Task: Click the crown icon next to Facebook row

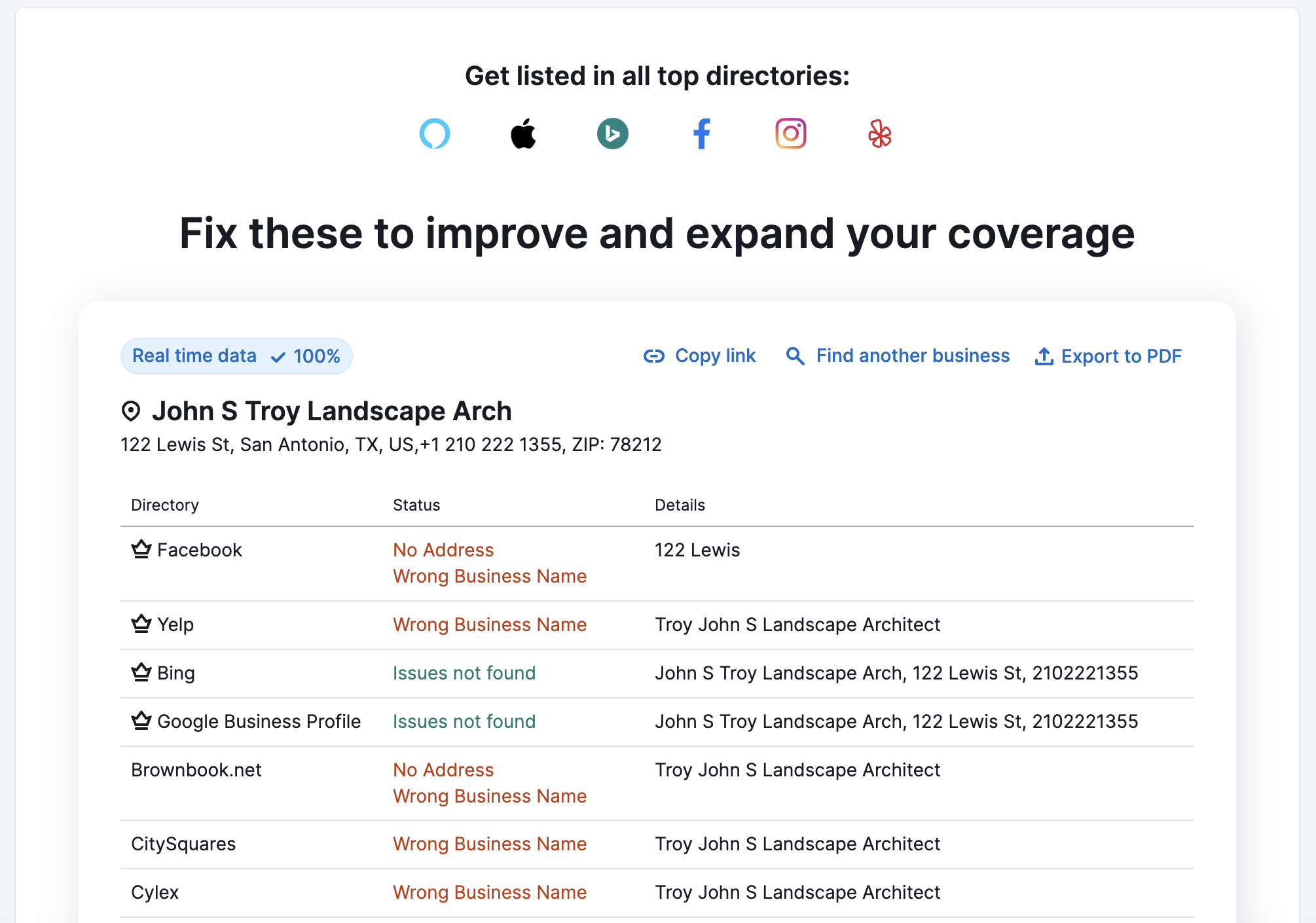Action: (141, 549)
